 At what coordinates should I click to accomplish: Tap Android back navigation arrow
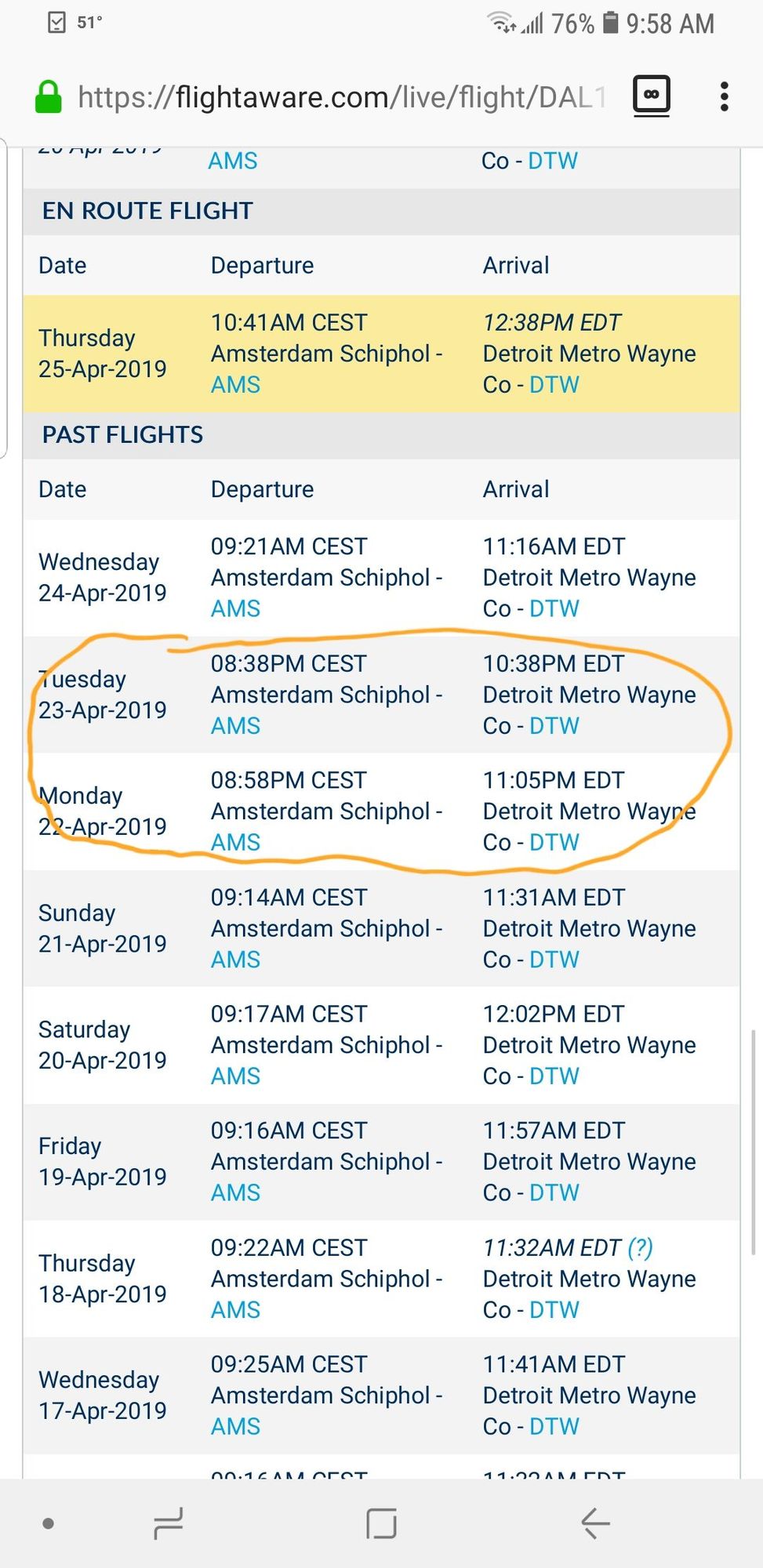coord(595,1523)
